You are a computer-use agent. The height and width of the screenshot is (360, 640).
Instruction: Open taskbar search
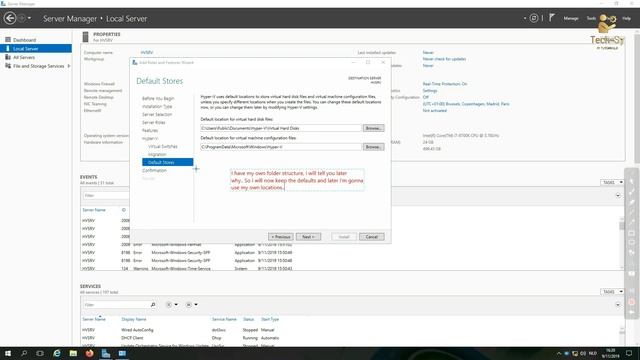pyautogui.click(x=24, y=353)
